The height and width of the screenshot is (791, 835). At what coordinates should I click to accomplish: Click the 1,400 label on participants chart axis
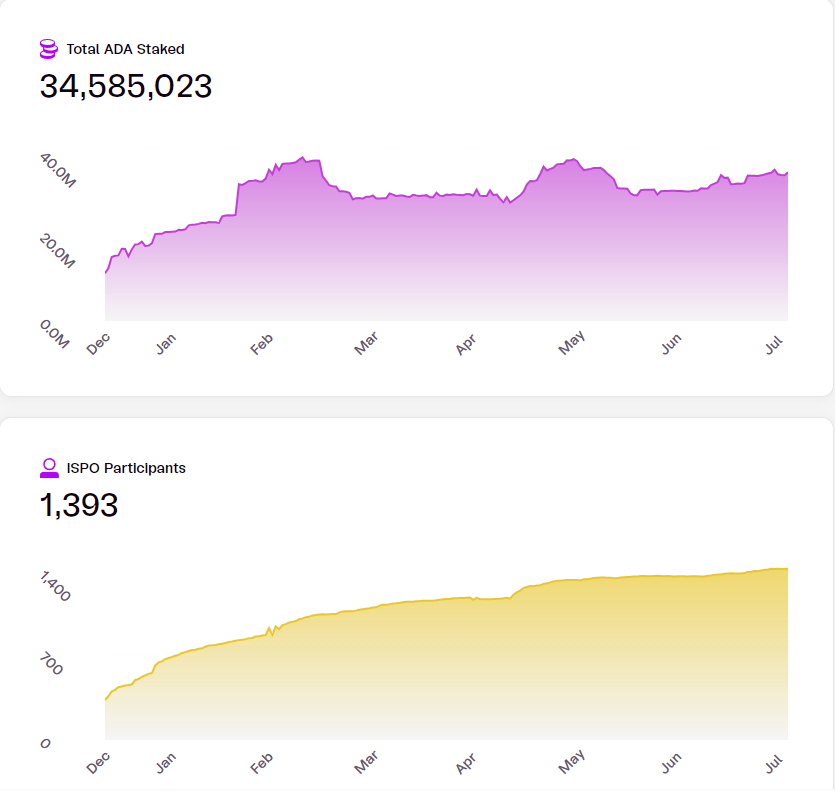click(55, 587)
